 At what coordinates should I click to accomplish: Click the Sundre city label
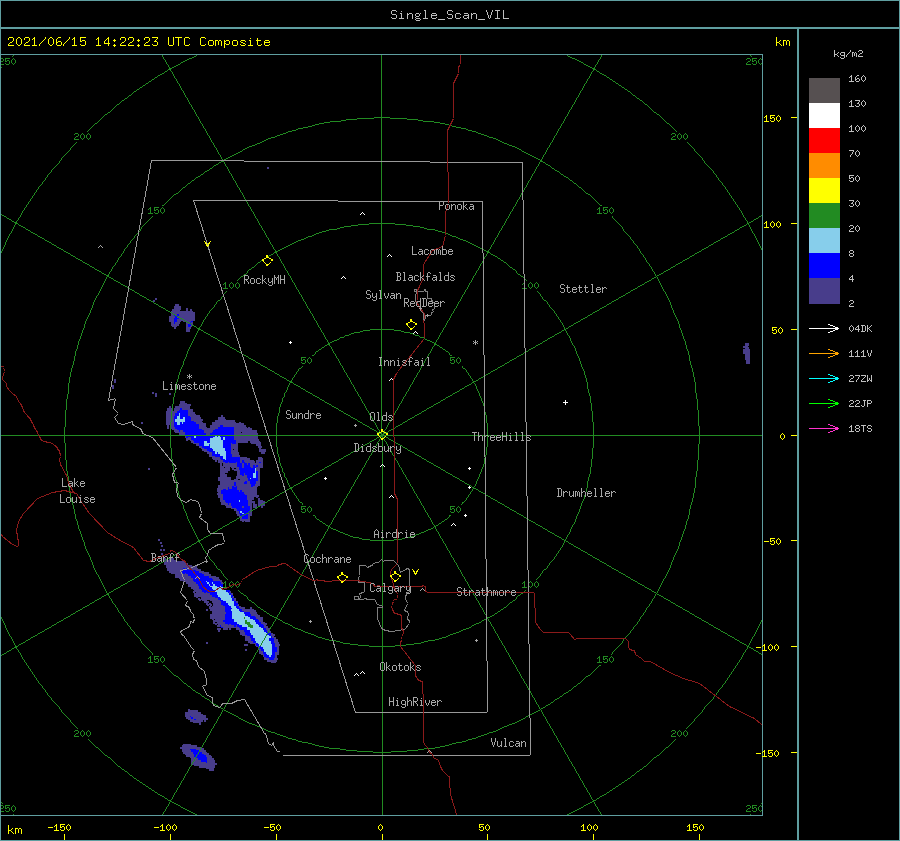tap(303, 414)
